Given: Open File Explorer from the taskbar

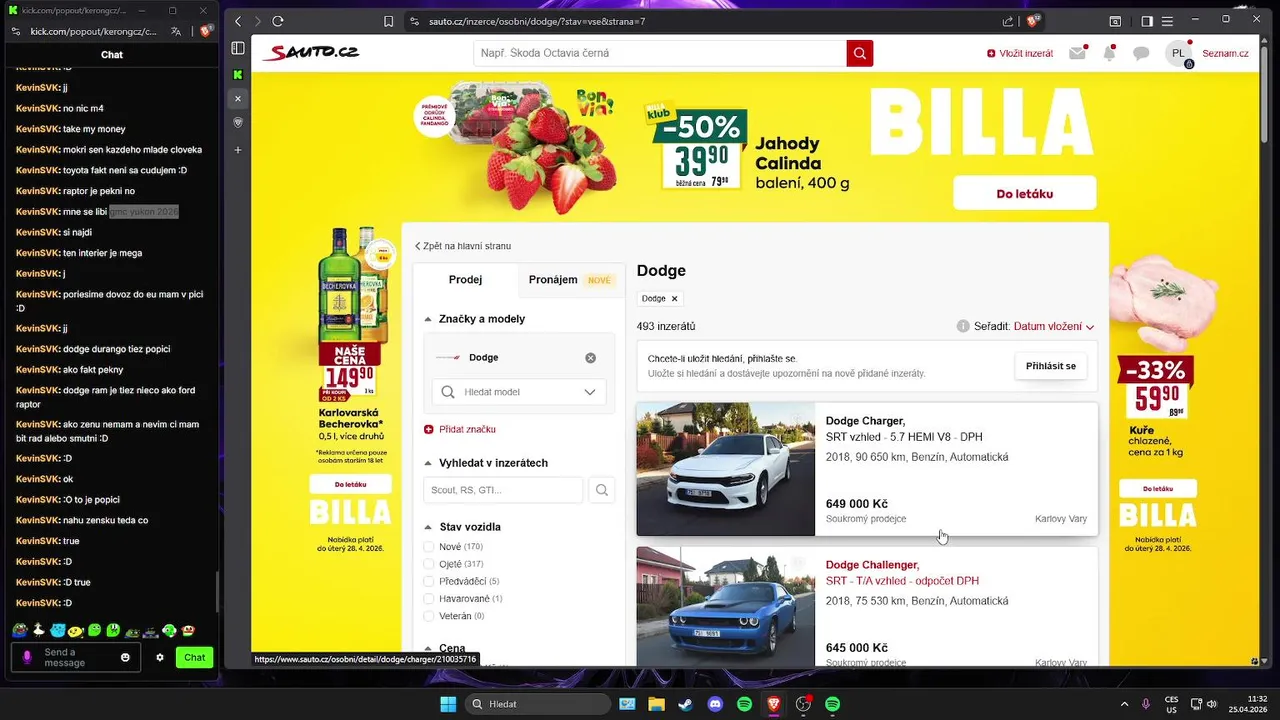Looking at the screenshot, I should pos(656,704).
